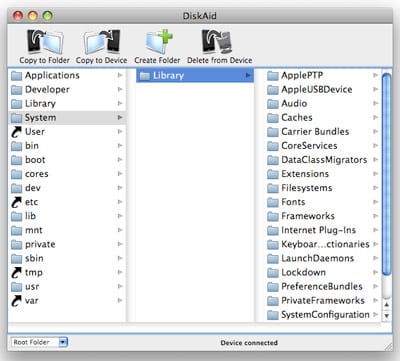Image resolution: width=400 pixels, height=361 pixels.
Task: Click the Delete from Device toolbar icon
Action: click(x=217, y=42)
